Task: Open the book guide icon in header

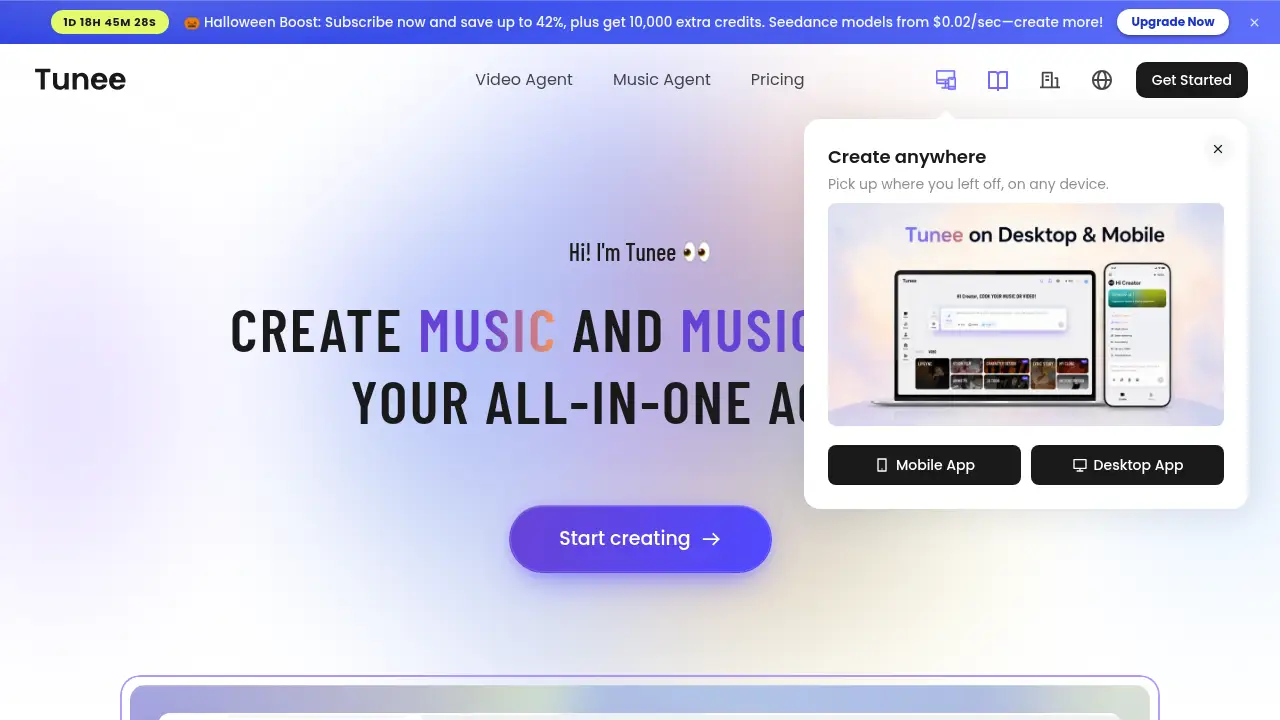Action: click(998, 80)
